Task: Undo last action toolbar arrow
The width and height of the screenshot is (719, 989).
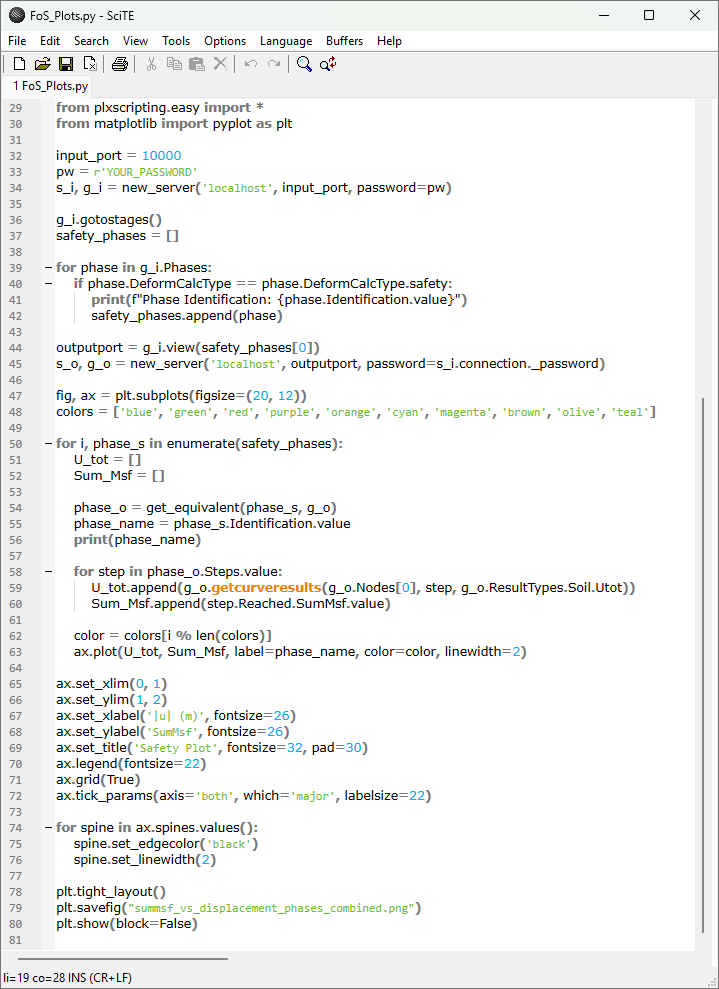Action: [250, 64]
